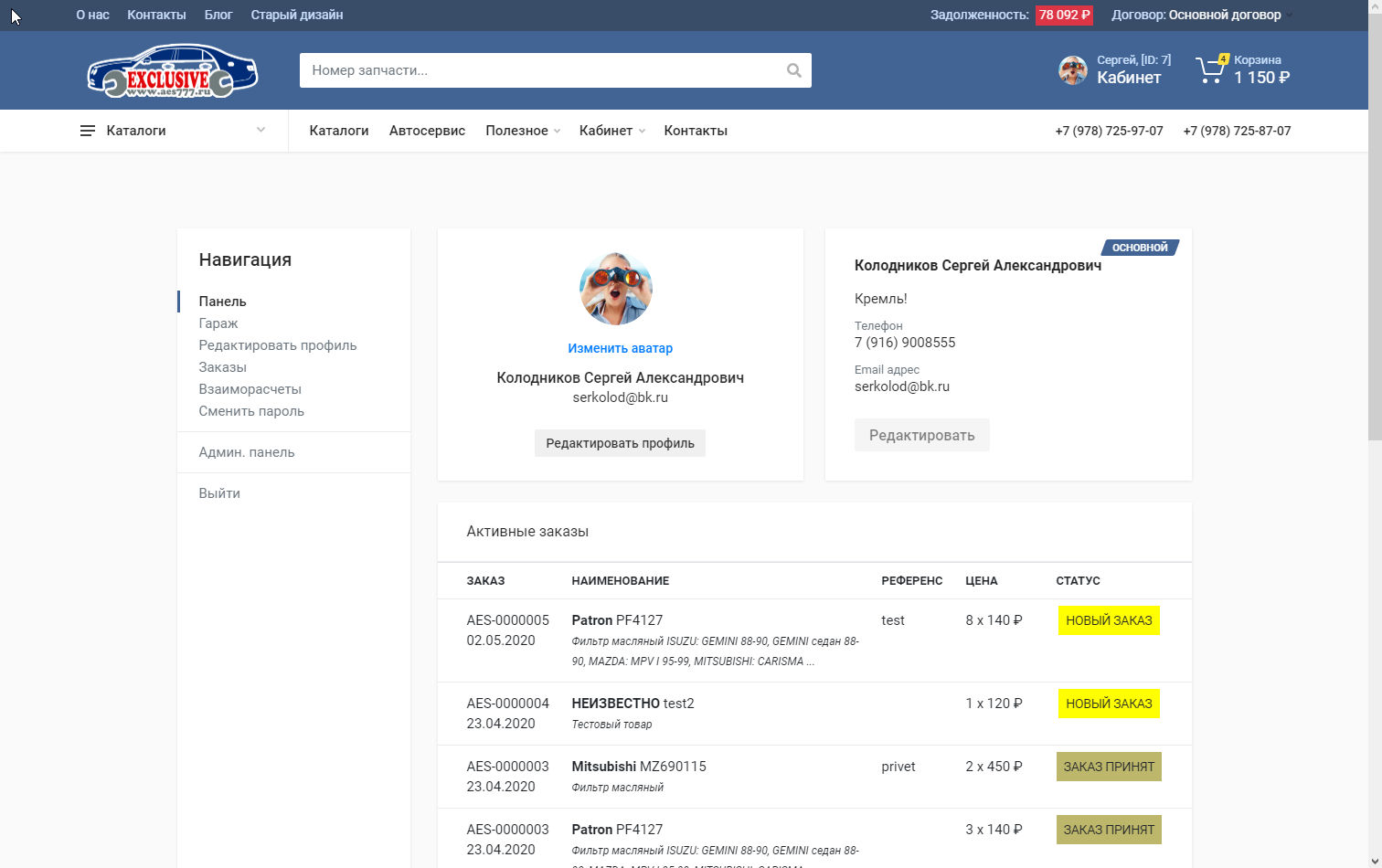Click the Активные заказы heading
This screenshot has width=1382, height=868.
coord(527,532)
